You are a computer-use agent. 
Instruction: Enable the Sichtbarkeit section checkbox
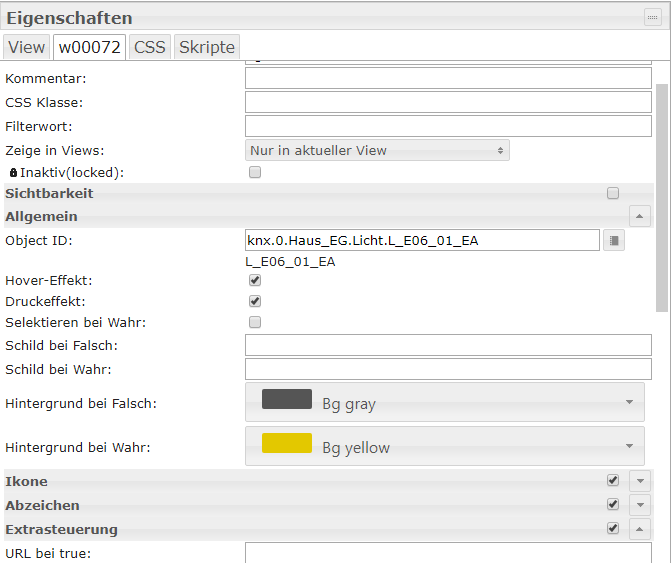click(x=613, y=193)
